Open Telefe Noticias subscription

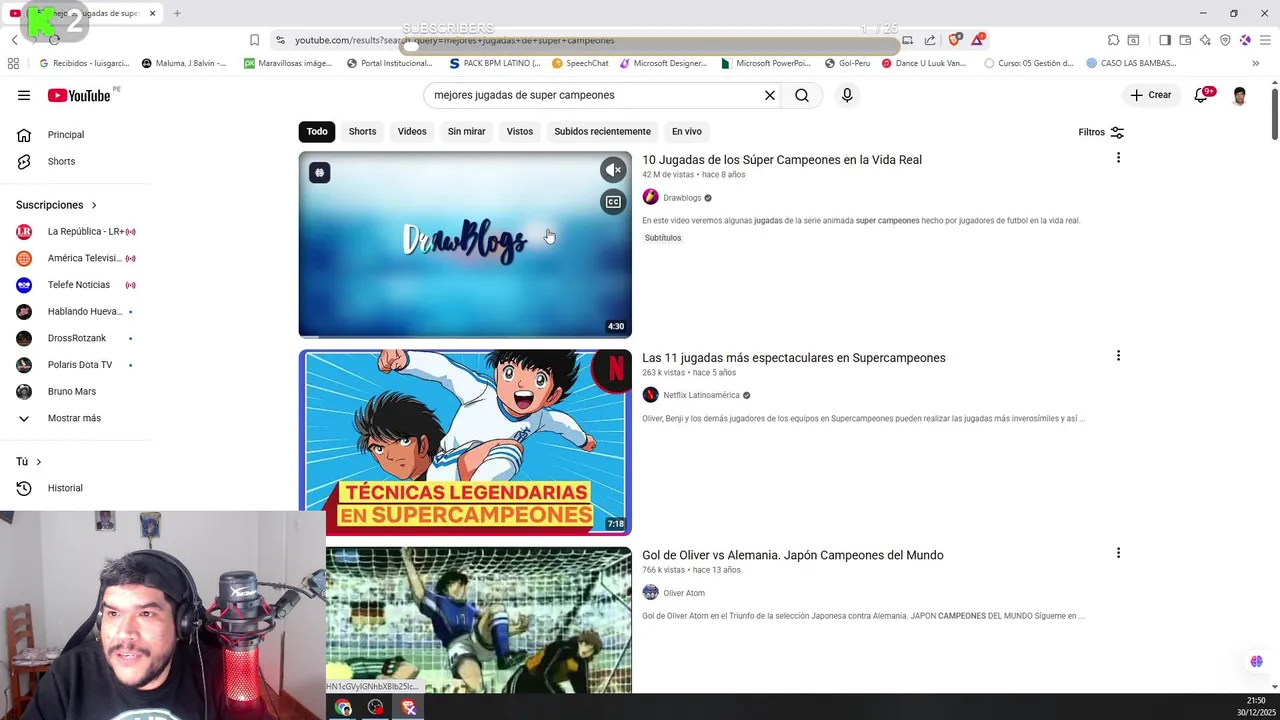point(76,285)
